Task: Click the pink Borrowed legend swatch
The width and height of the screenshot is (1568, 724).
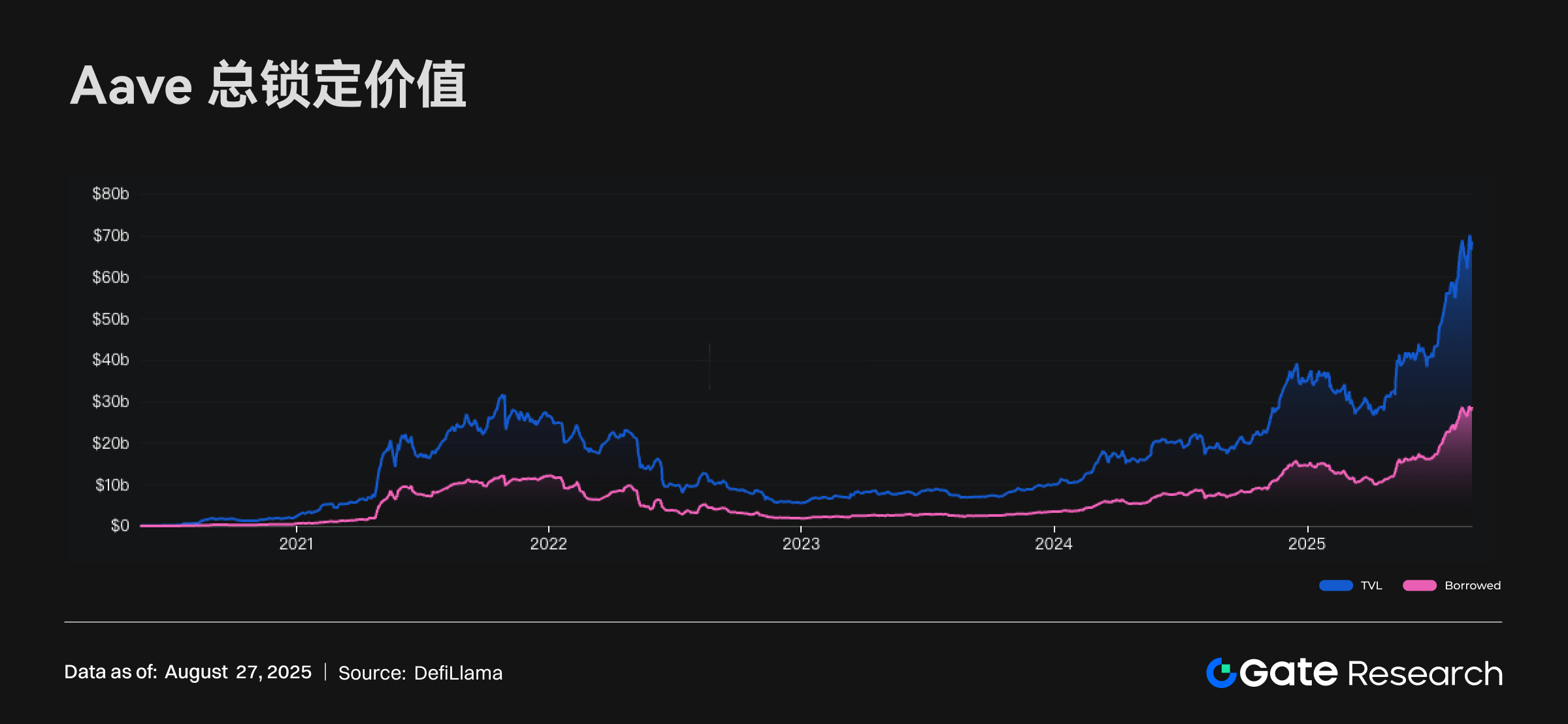Action: [1420, 585]
